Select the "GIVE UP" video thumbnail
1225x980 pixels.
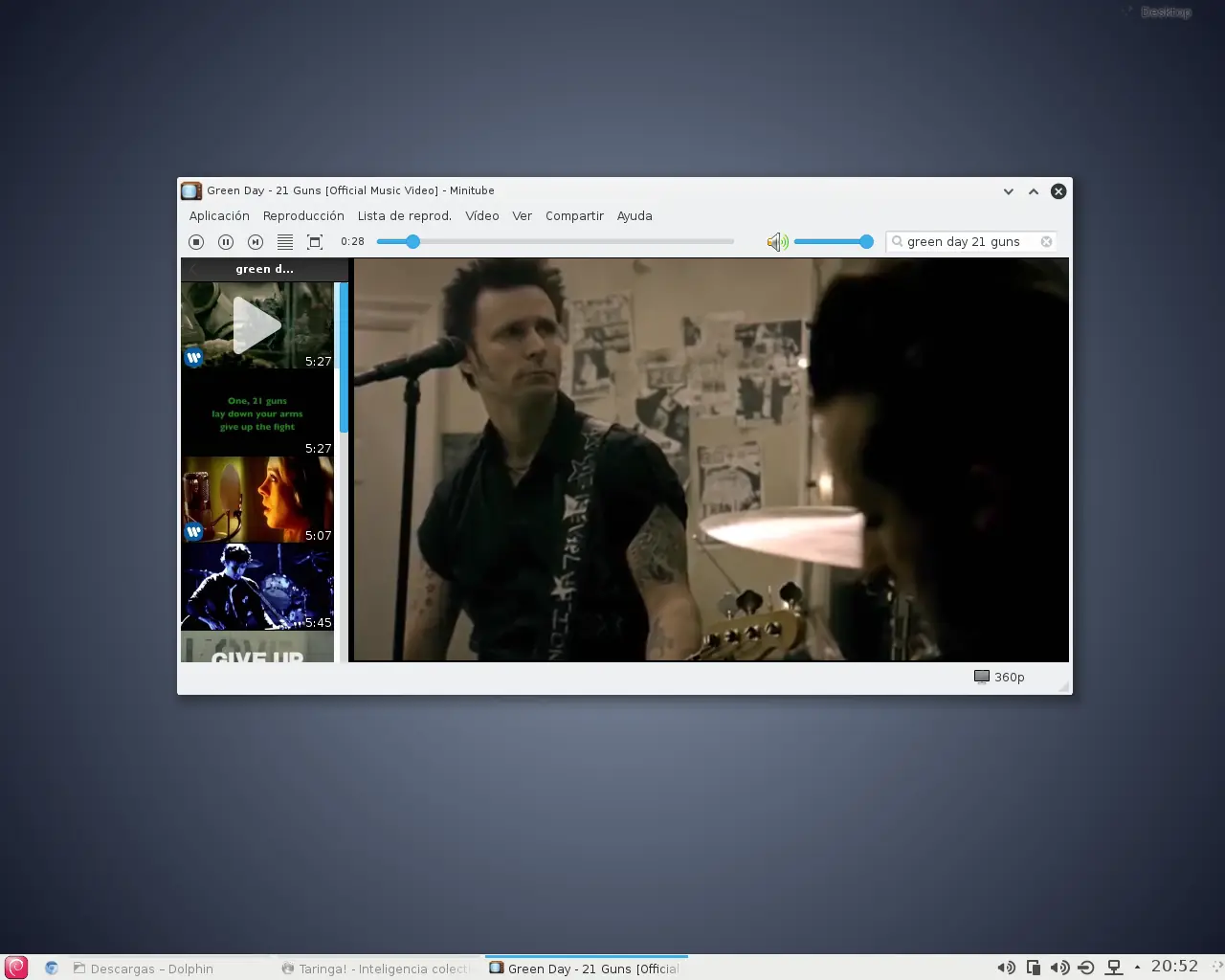pyautogui.click(x=257, y=647)
